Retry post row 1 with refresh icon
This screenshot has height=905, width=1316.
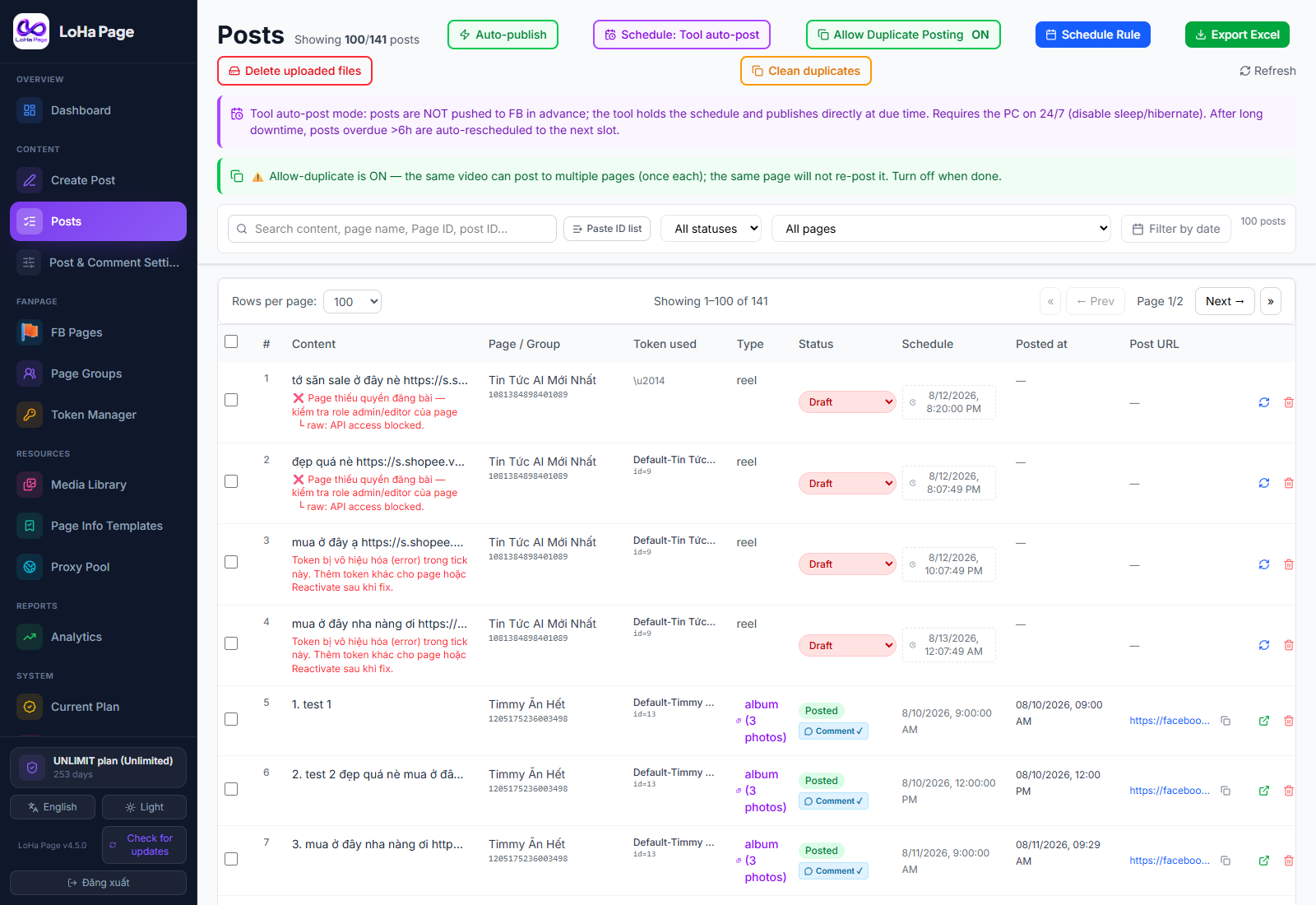pyautogui.click(x=1264, y=402)
